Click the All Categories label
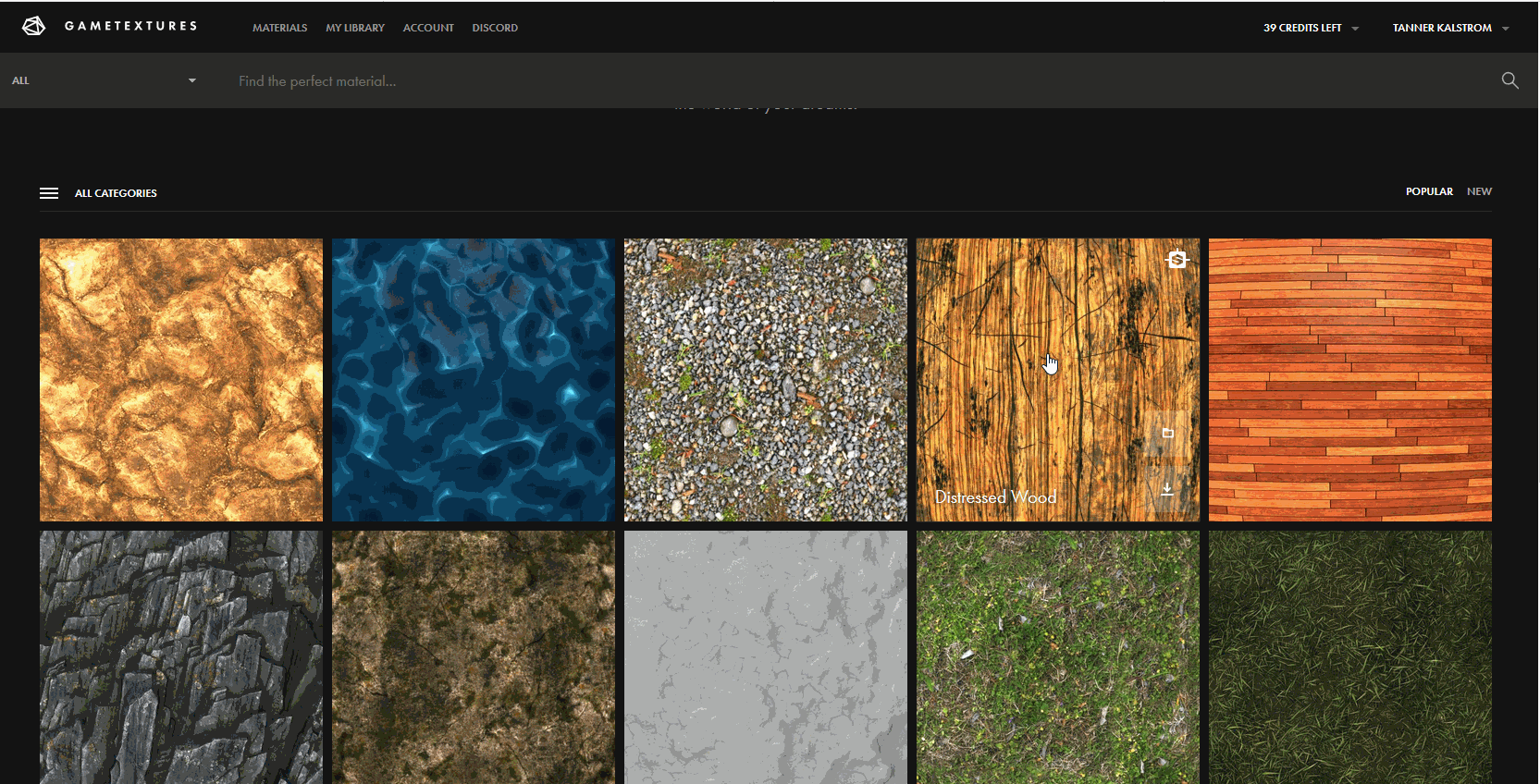The height and width of the screenshot is (784, 1540). point(116,193)
